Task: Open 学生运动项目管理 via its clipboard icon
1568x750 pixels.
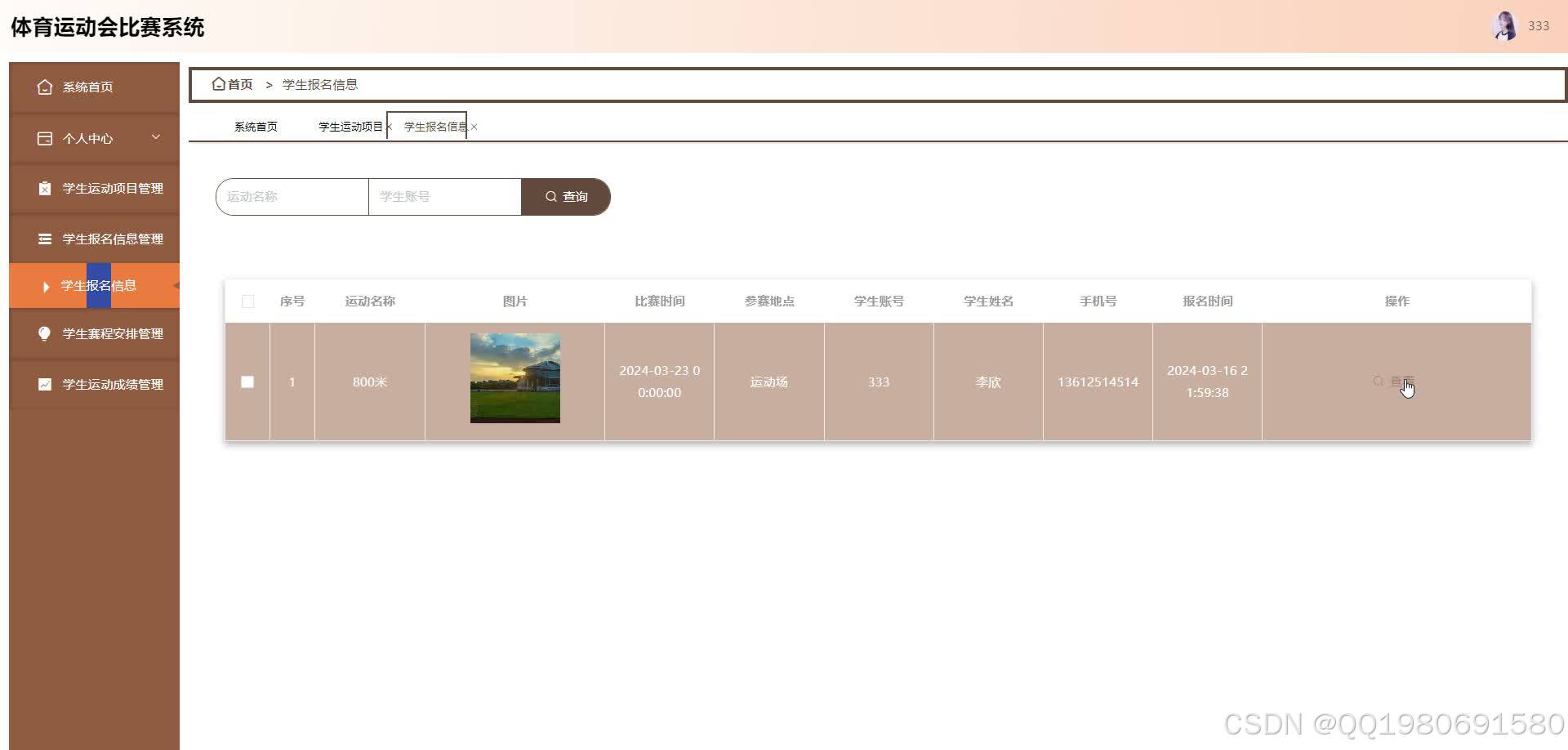Action: [x=45, y=188]
